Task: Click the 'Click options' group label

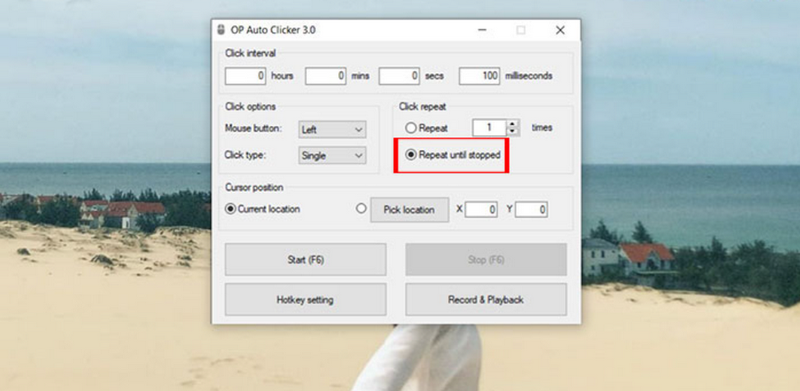Action: (251, 107)
